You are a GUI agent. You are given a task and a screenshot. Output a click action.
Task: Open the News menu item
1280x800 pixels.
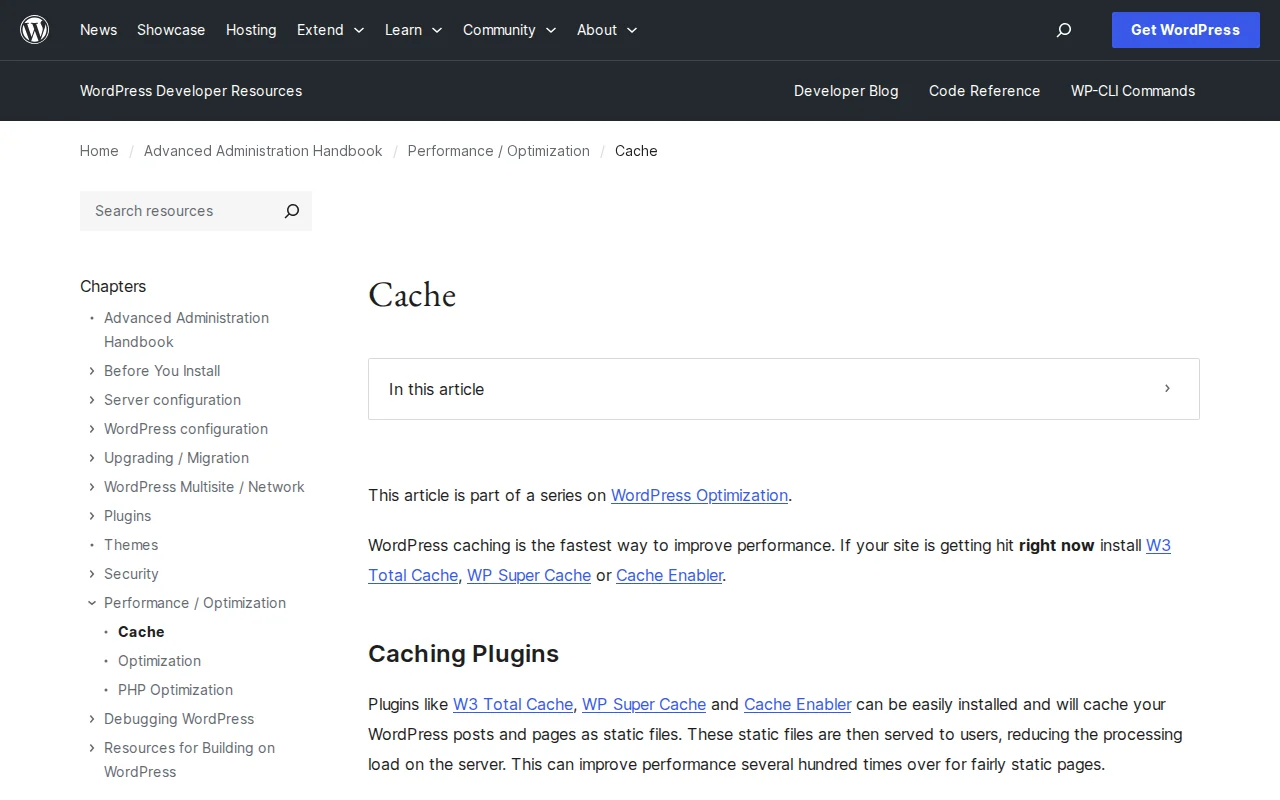pos(98,30)
